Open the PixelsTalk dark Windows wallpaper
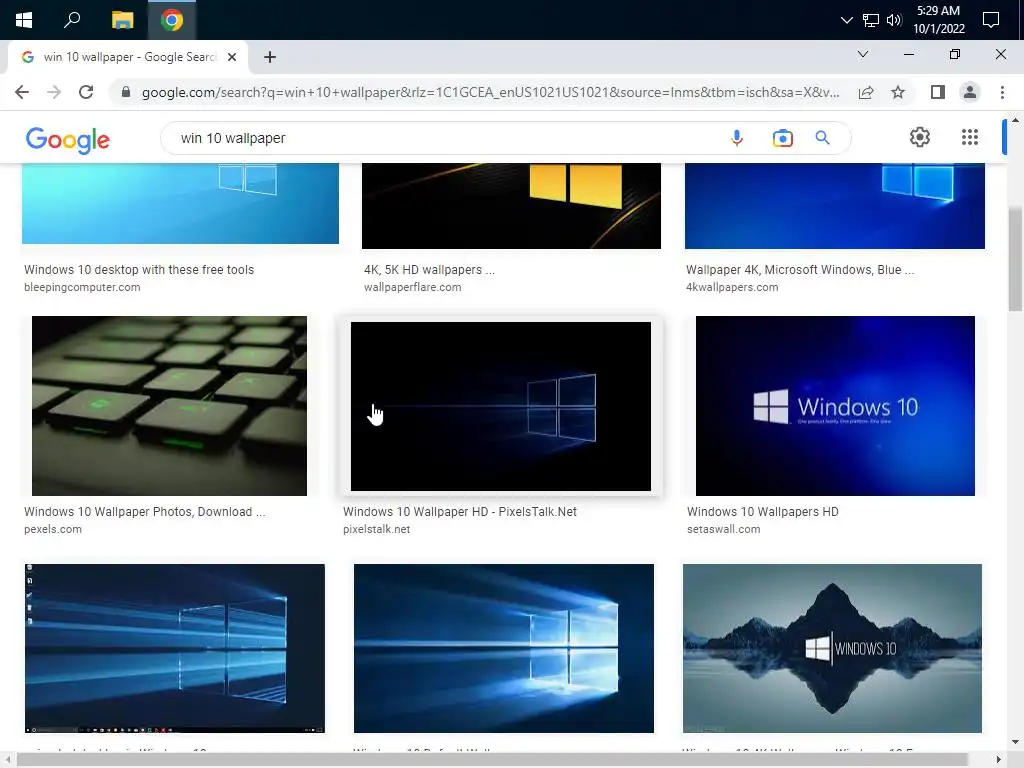 tap(501, 406)
